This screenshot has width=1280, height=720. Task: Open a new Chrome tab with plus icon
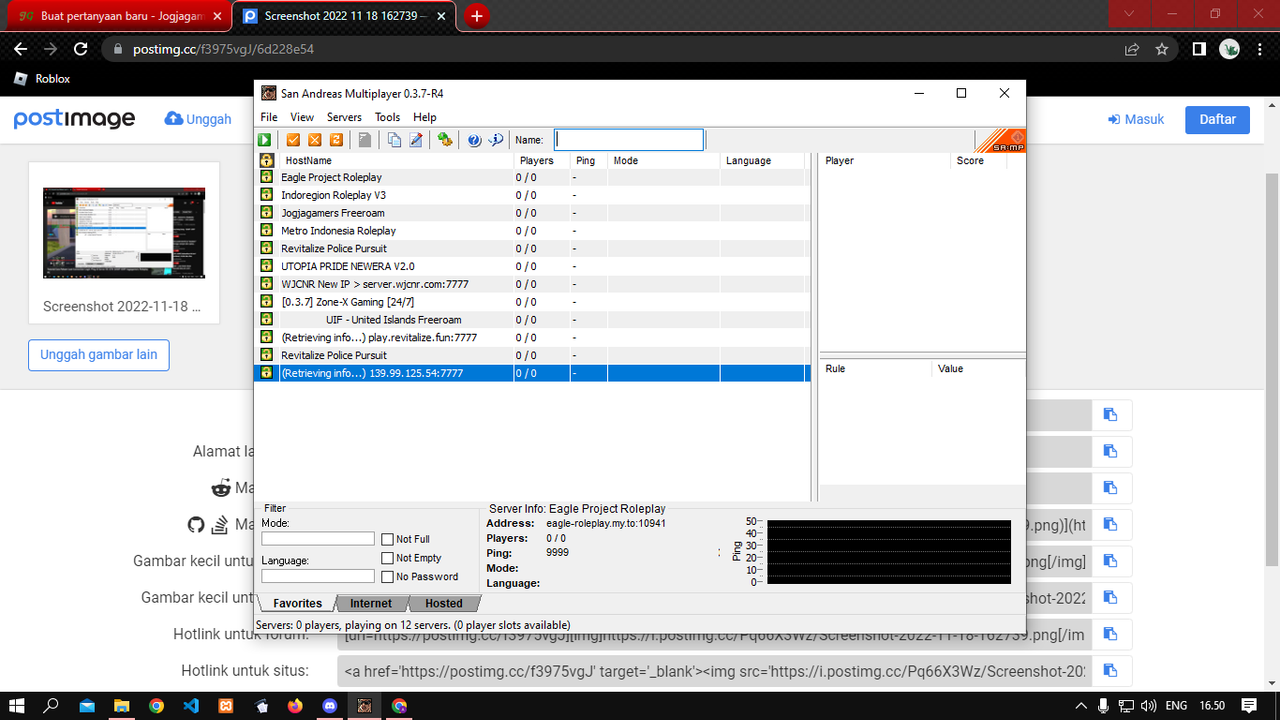tap(477, 16)
